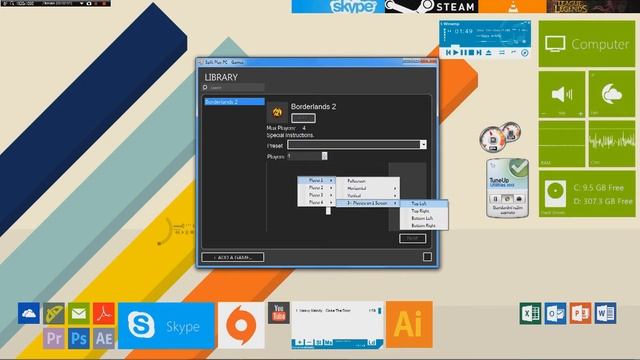Expand the Vertical layout submenu

click(368, 196)
